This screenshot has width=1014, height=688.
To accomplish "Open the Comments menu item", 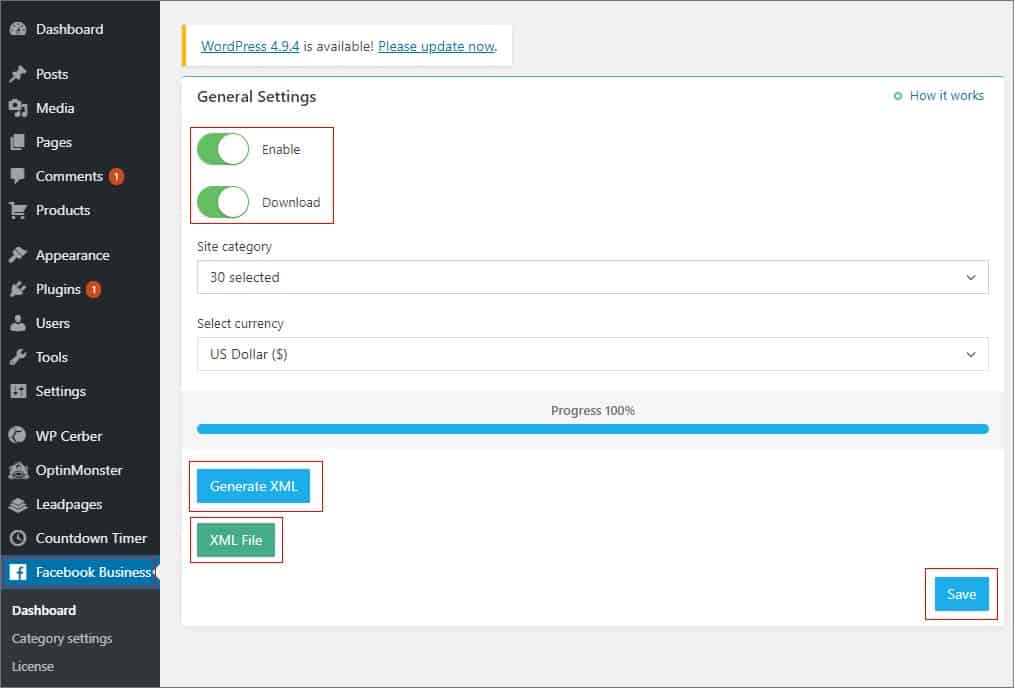I will 69,176.
